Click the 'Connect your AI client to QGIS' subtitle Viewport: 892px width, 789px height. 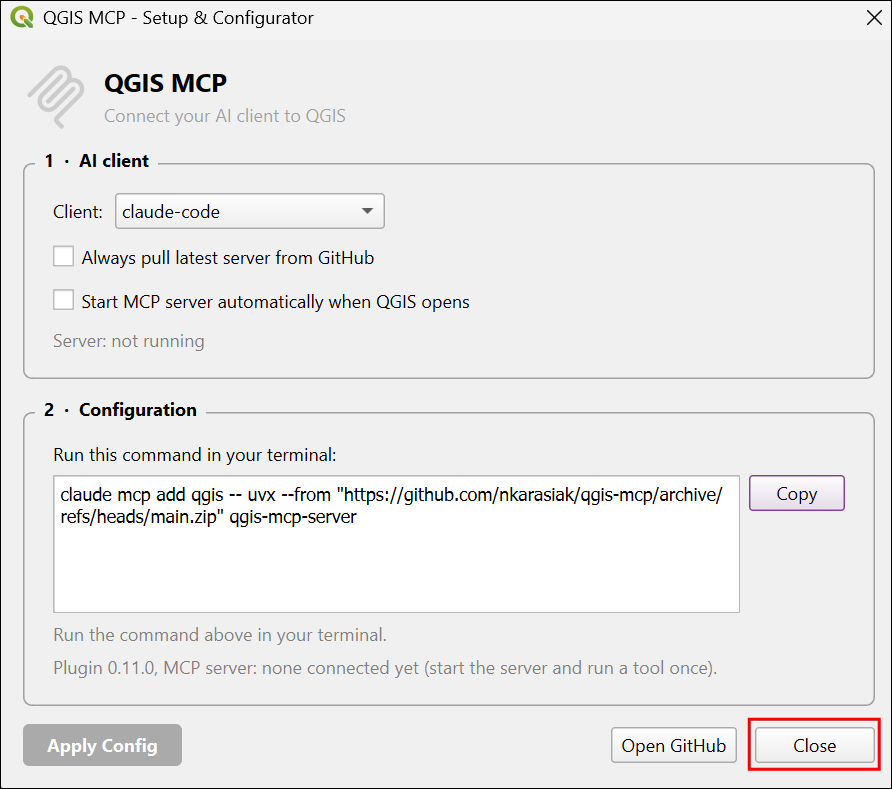pos(225,116)
